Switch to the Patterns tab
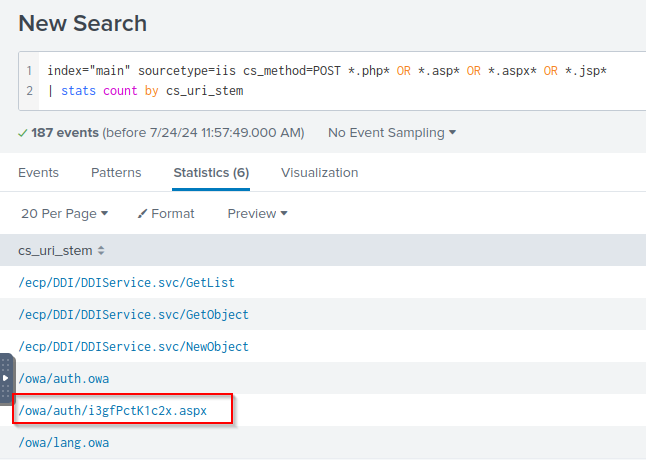 tap(116, 172)
